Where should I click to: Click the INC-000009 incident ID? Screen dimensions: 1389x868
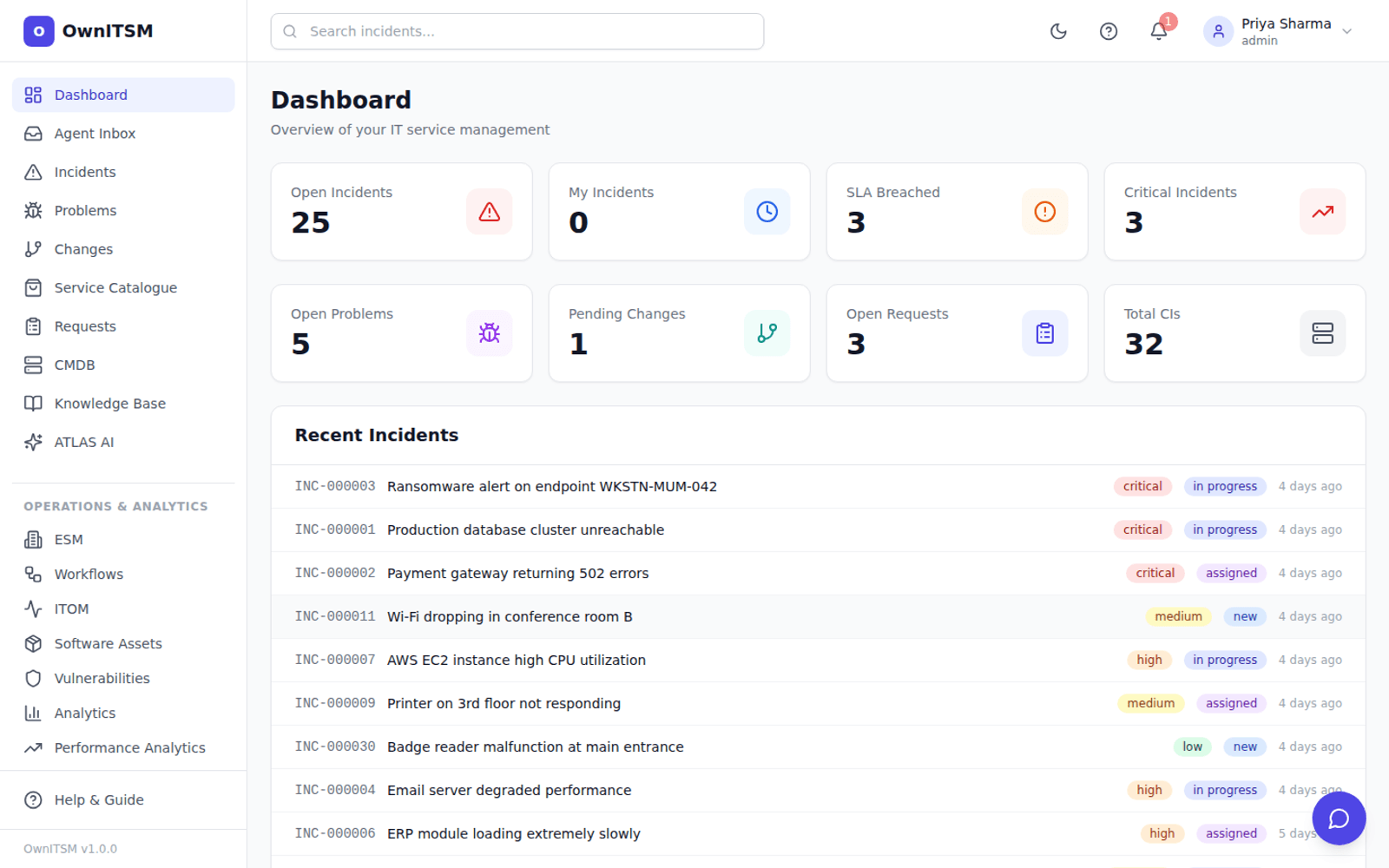(x=335, y=703)
